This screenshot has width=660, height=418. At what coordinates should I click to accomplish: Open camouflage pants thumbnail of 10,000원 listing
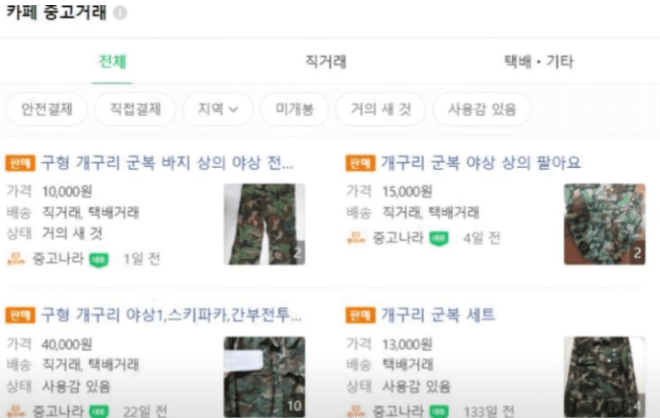coord(264,224)
